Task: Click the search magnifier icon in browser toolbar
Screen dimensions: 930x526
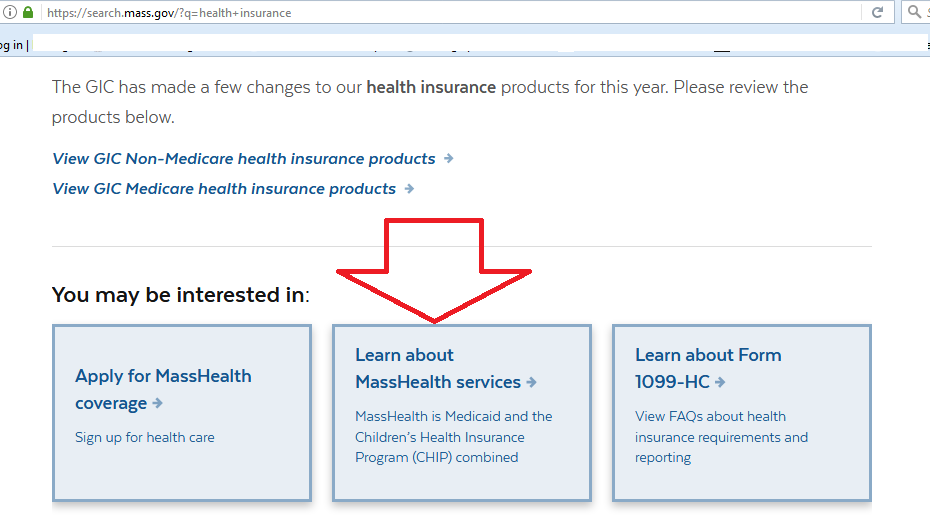Action: tap(913, 13)
